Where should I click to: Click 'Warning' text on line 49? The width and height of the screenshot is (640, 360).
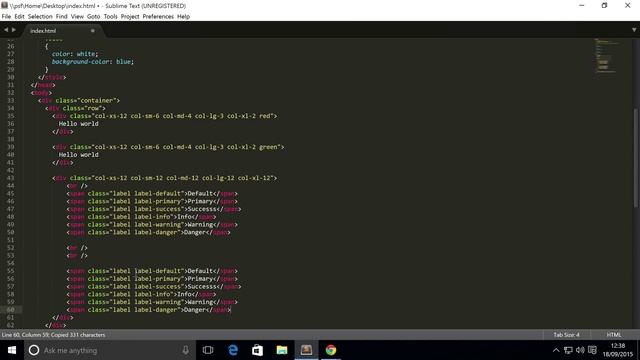coord(200,224)
